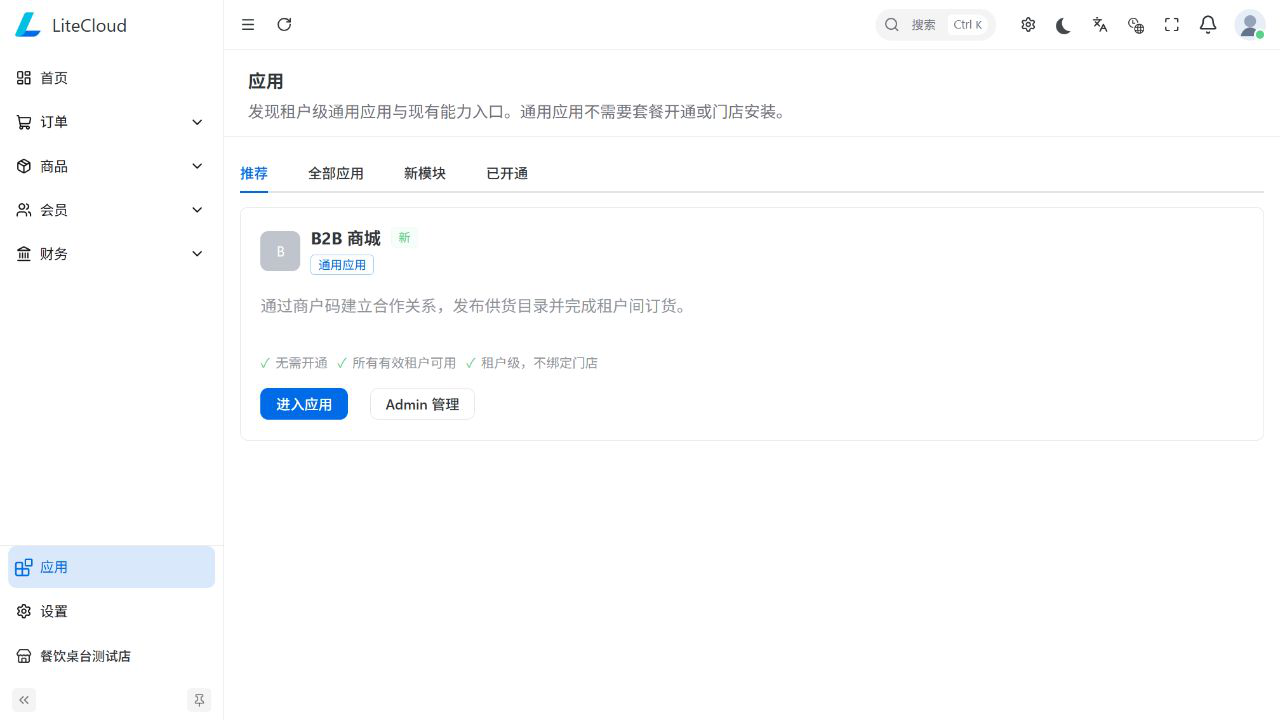Viewport: 1280px width, 720px height.
Task: Enter fullscreen mode via the fullscreen icon
Action: pos(1172,25)
